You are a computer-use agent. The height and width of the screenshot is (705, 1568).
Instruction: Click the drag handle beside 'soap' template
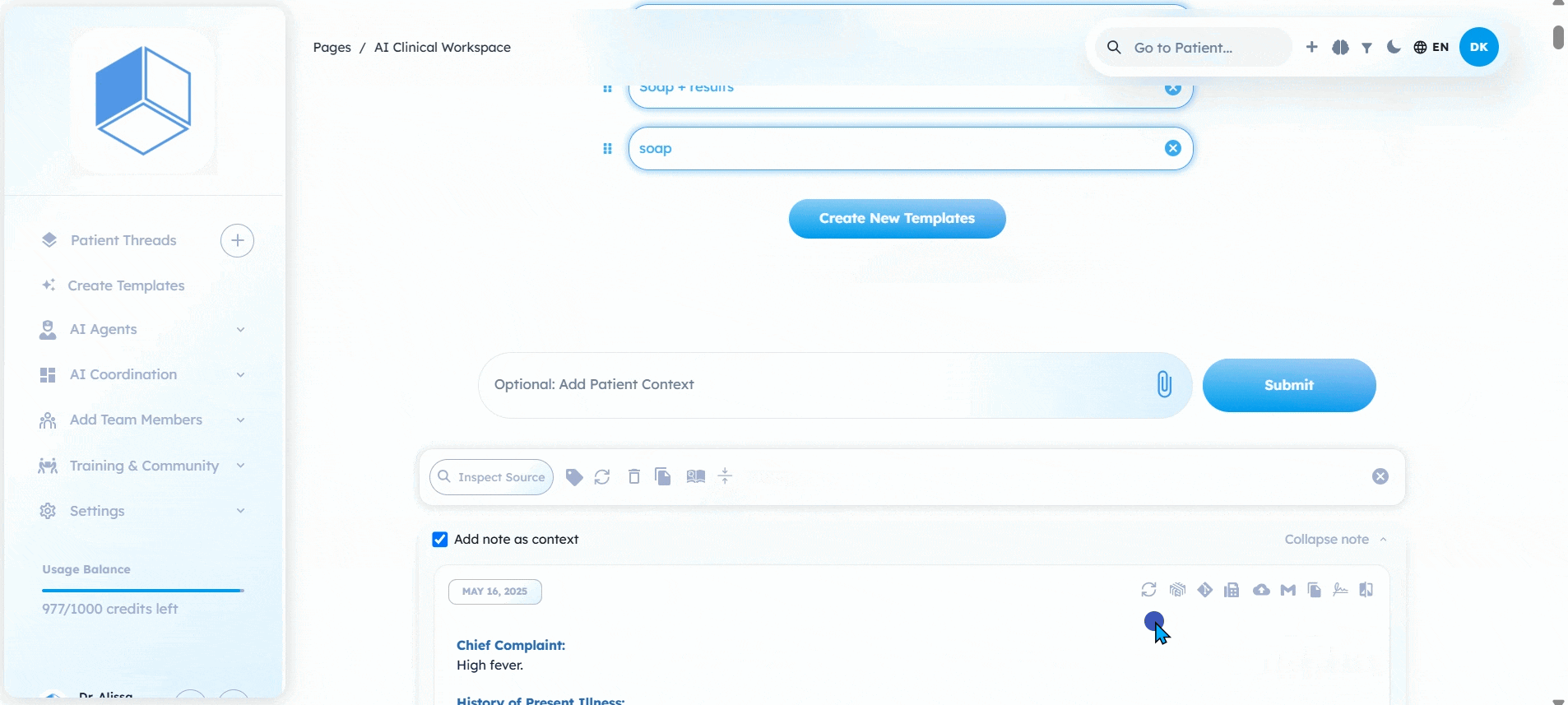click(607, 149)
